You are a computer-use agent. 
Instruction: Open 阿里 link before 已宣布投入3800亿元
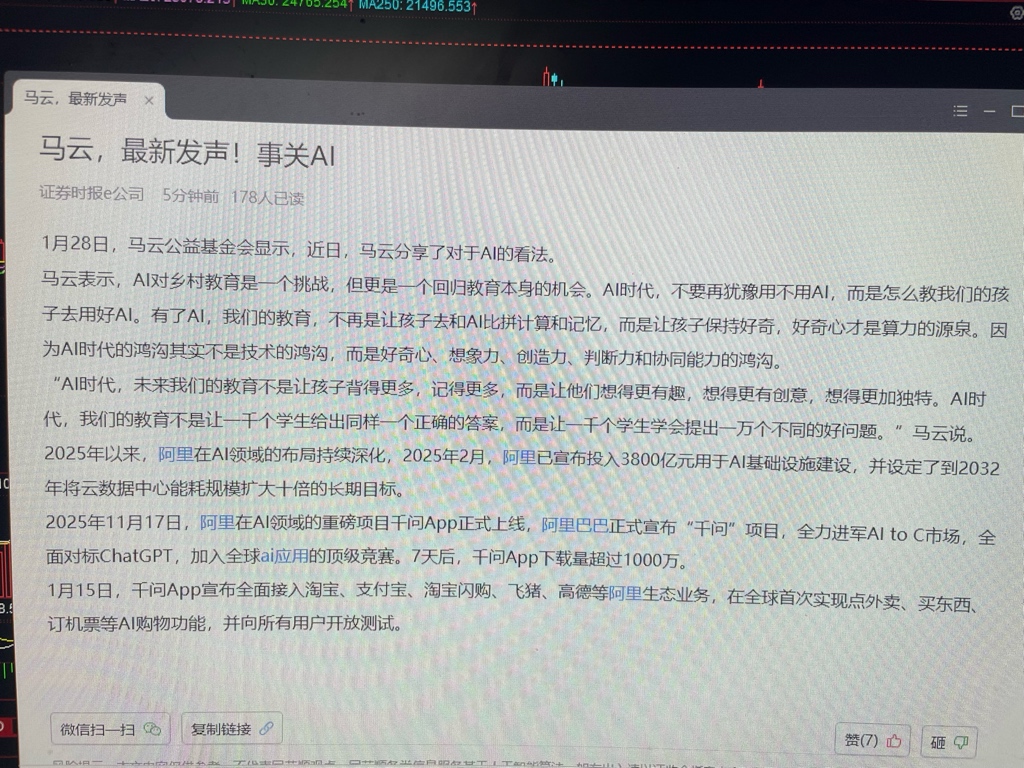click(x=519, y=458)
